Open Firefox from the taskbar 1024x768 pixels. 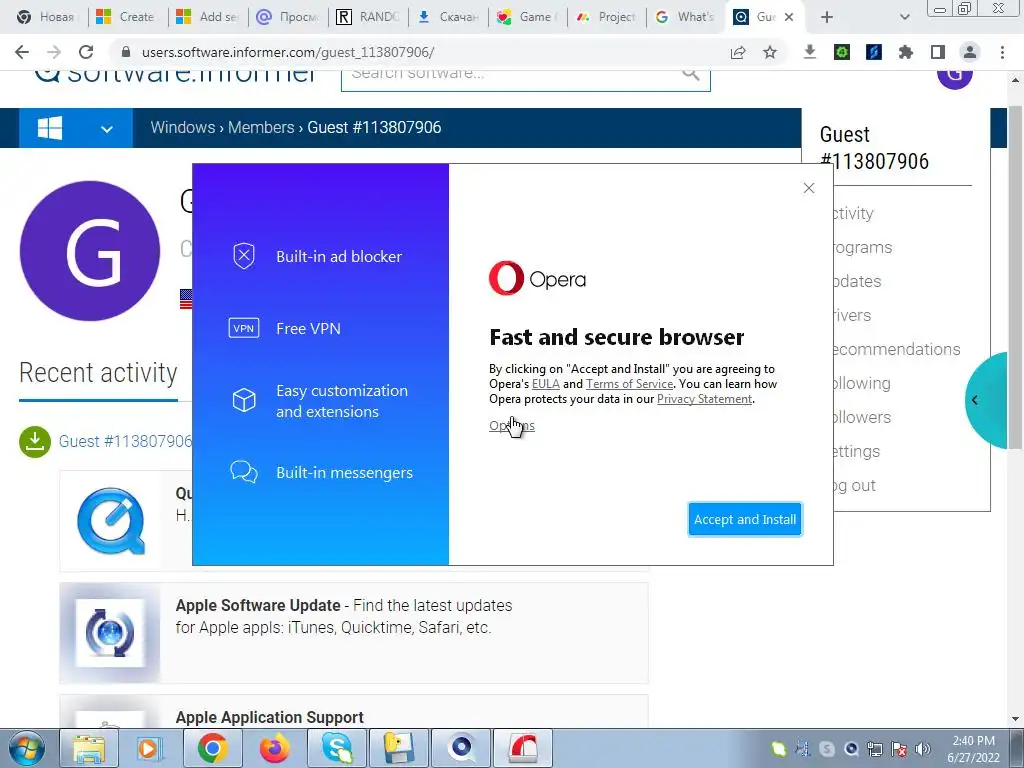coord(274,748)
